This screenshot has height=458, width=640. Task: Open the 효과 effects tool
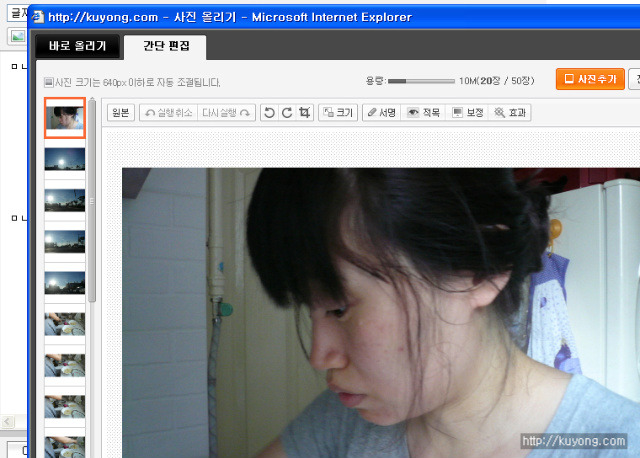click(x=510, y=113)
